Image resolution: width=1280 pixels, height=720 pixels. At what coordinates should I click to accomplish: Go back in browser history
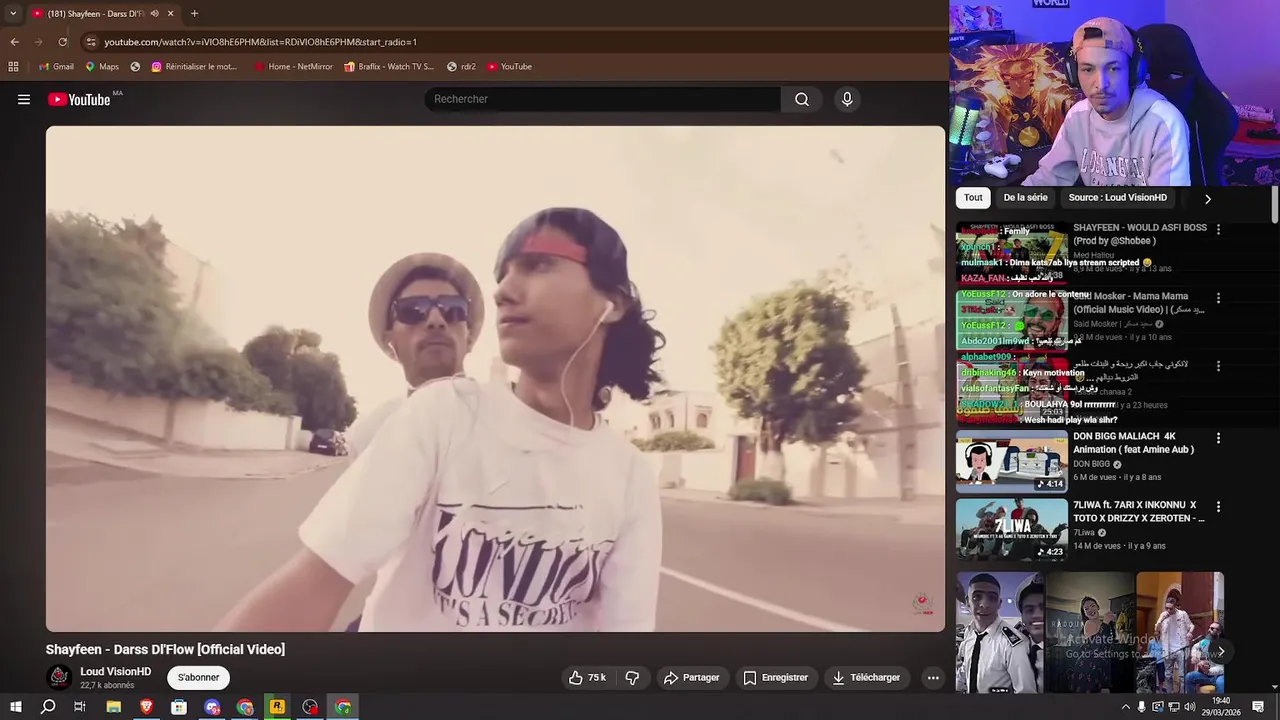pos(14,42)
